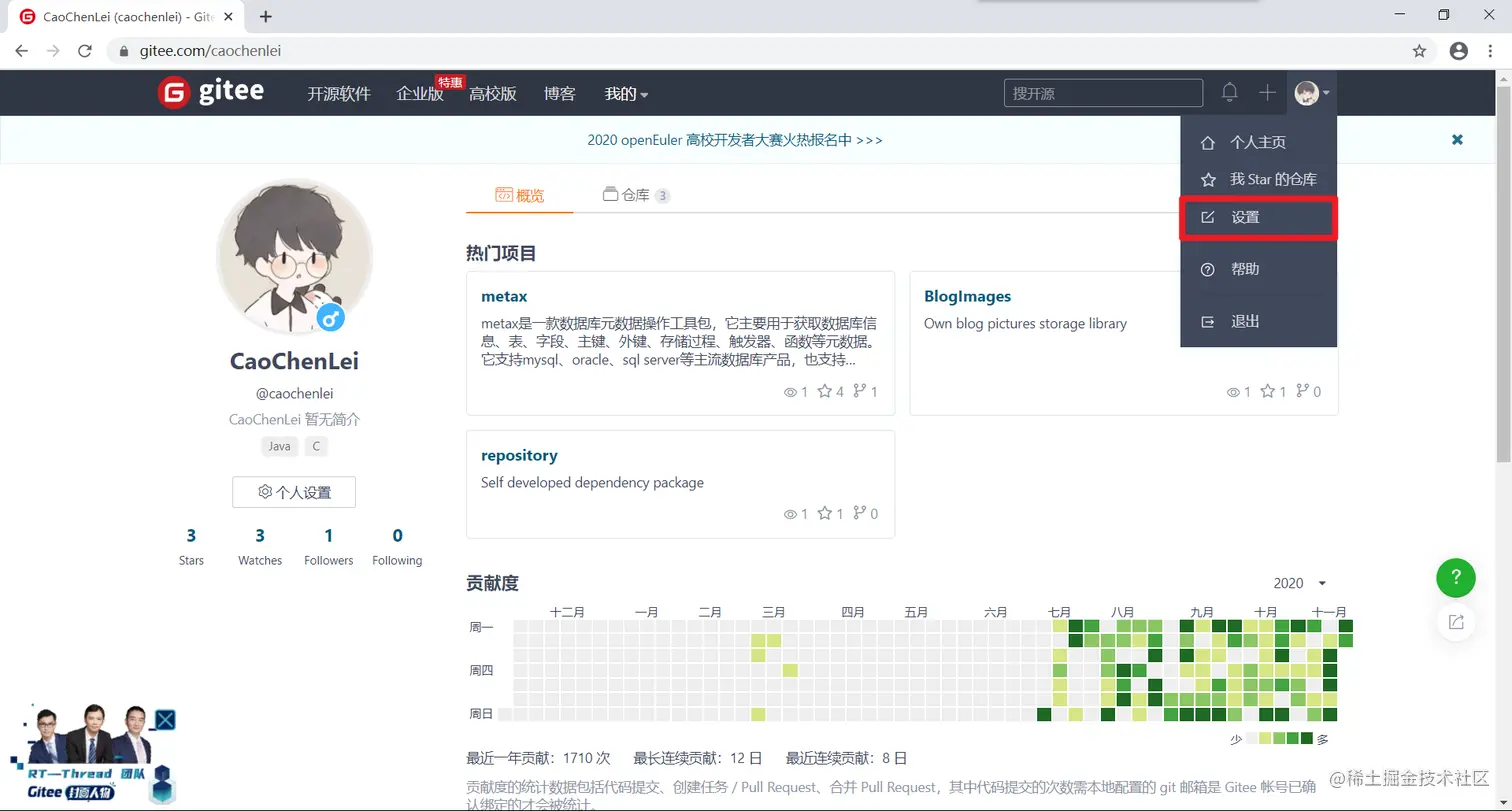Click star count on metax card
Viewport: 1512px width, 811px height.
tap(830, 392)
